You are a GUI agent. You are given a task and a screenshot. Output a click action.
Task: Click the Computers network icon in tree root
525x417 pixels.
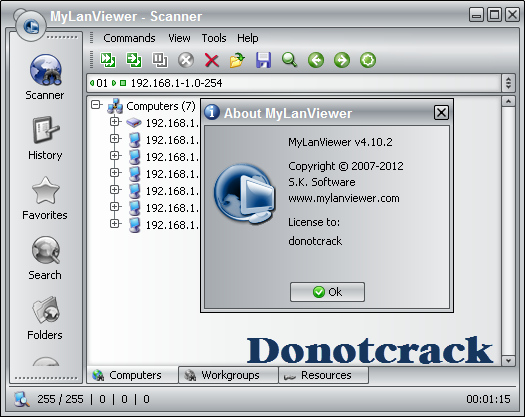(x=115, y=106)
